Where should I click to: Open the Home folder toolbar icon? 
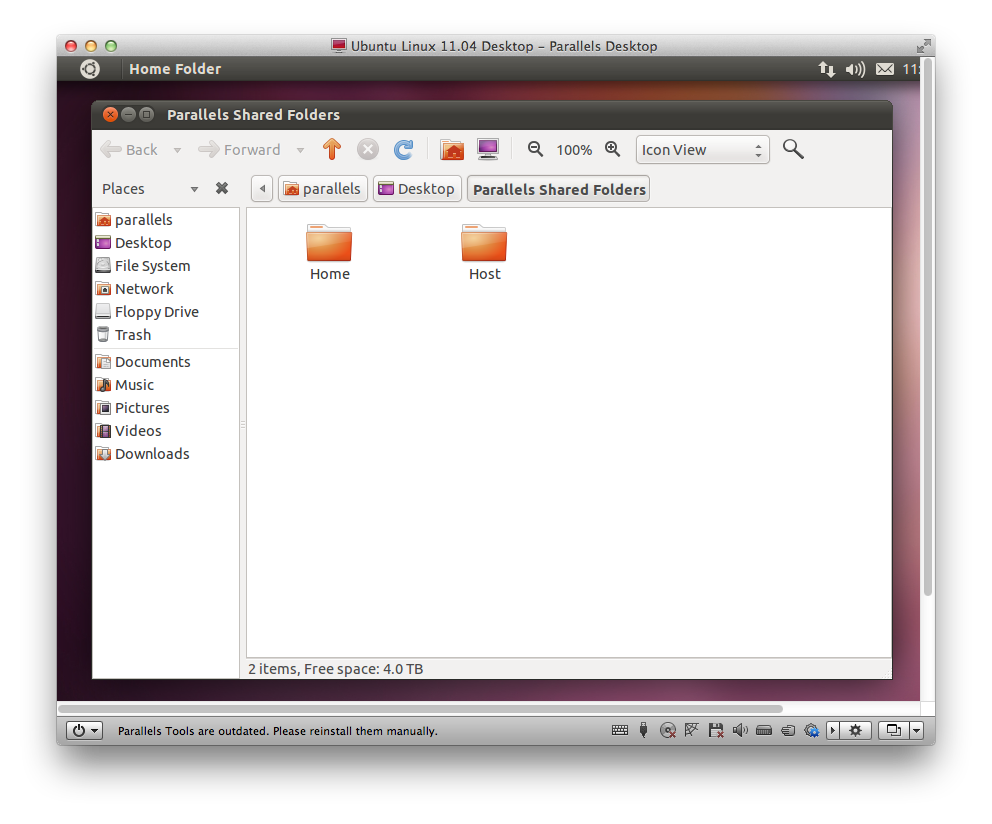click(452, 150)
